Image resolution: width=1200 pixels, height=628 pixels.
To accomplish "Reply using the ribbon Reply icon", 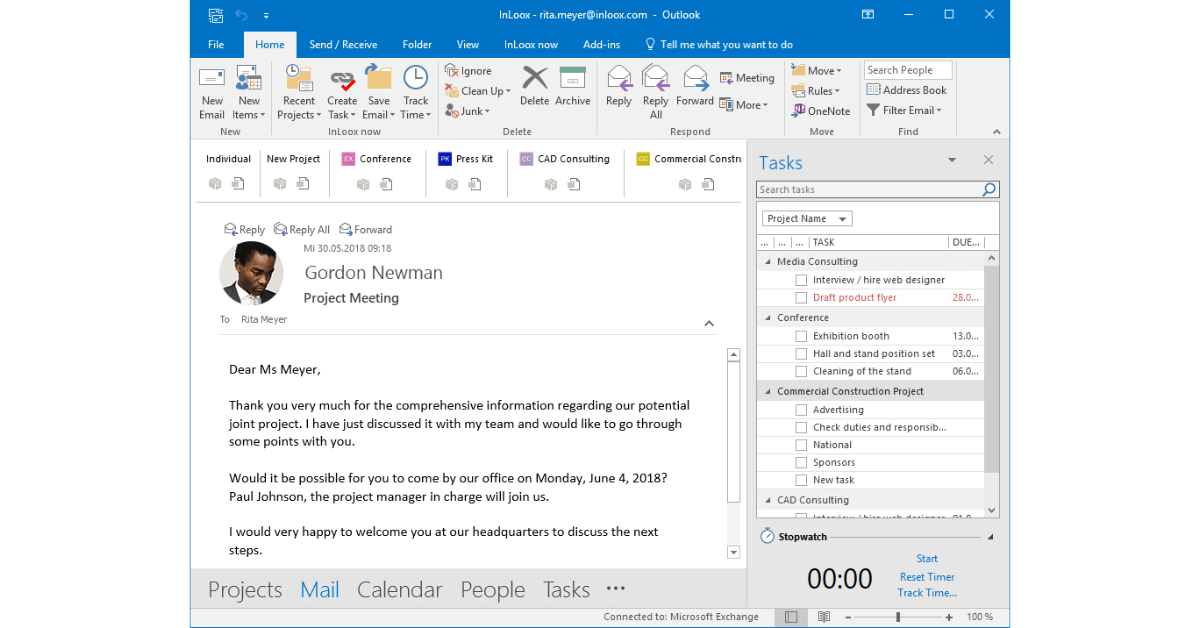I will pos(619,78).
